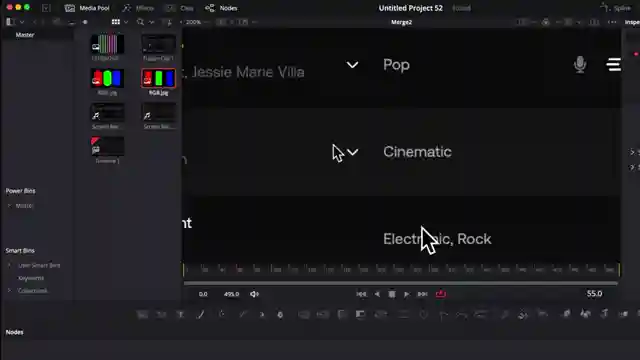Add a Blur node from toolbar
The height and width of the screenshot is (360, 640).
[280, 314]
